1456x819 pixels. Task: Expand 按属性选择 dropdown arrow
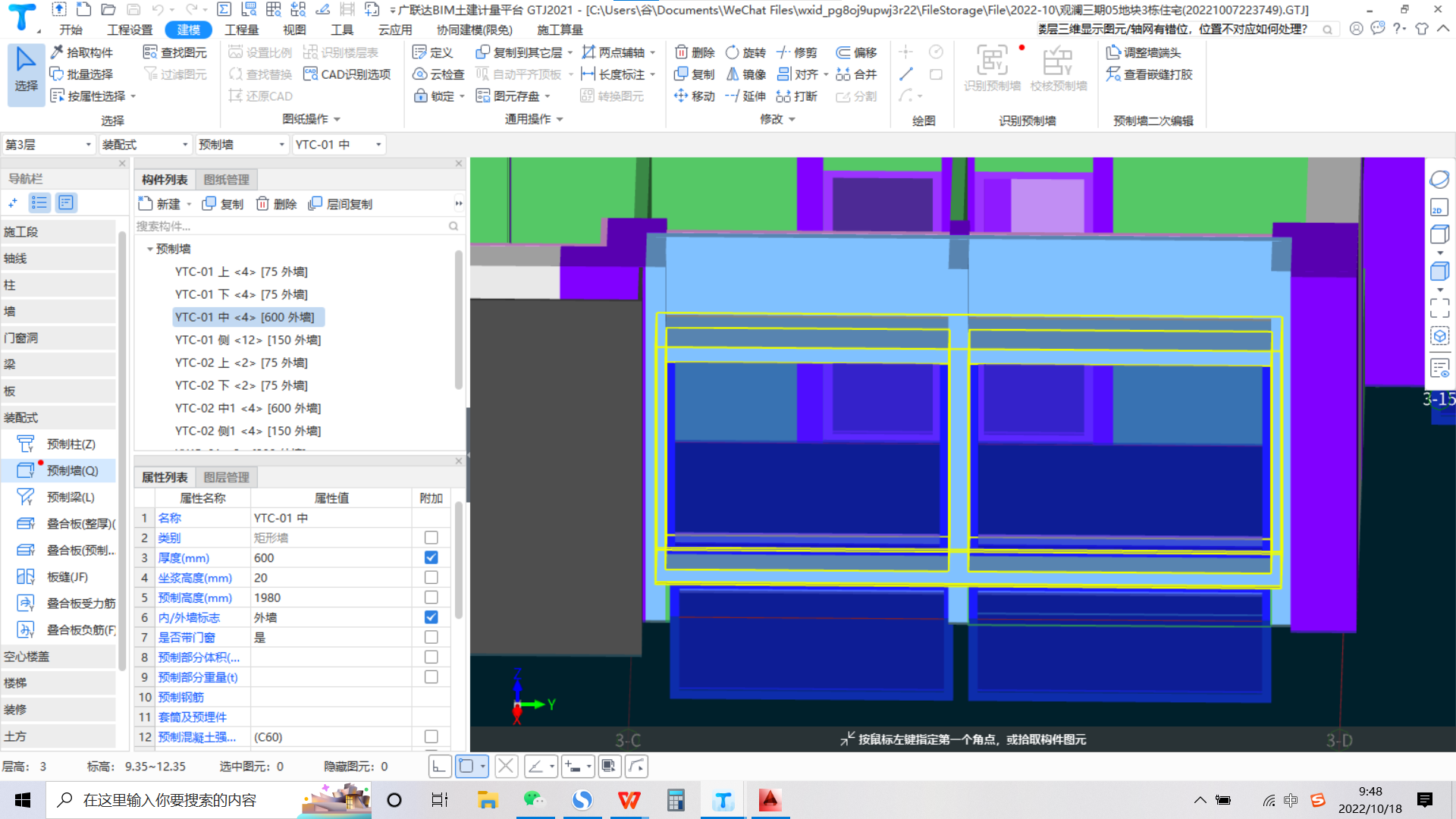133,96
